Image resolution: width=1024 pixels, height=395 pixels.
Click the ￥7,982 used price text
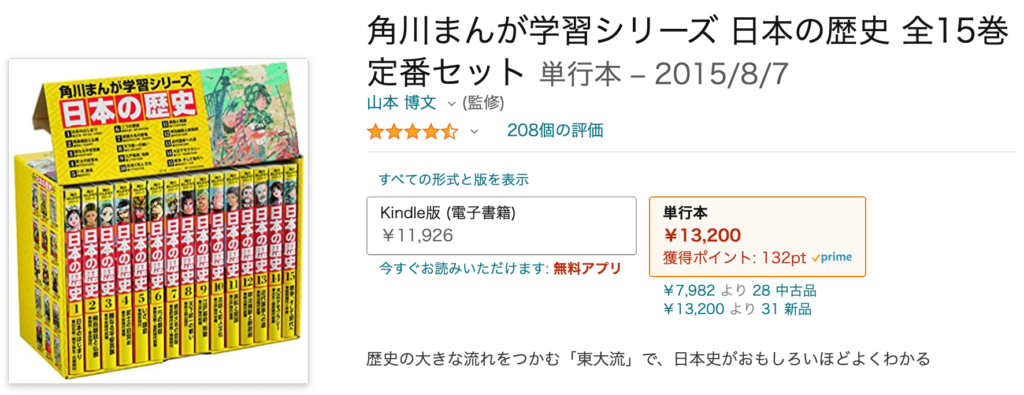pyautogui.click(x=689, y=291)
